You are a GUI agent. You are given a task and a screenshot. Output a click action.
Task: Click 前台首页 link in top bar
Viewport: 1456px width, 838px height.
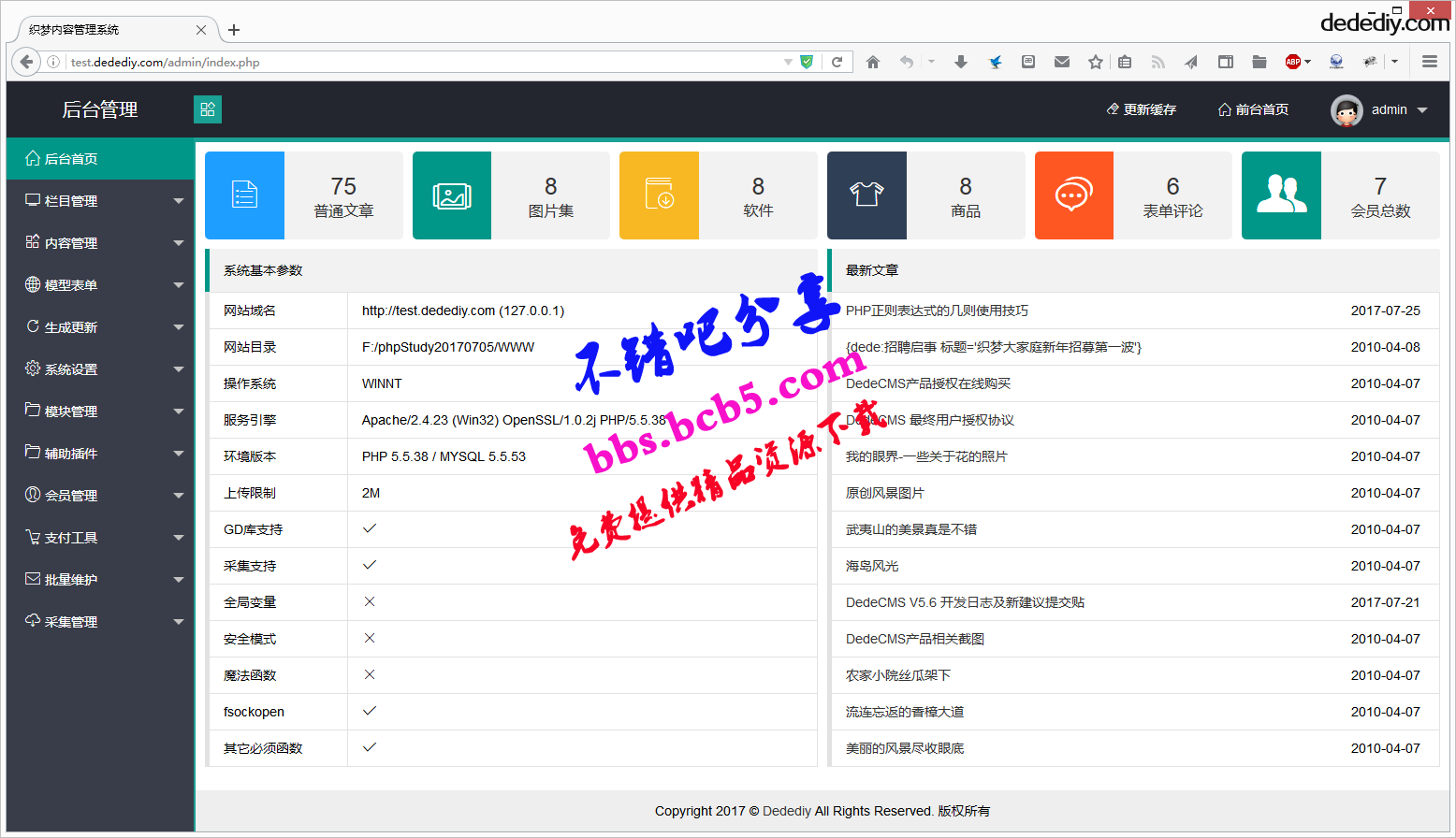pos(1253,110)
